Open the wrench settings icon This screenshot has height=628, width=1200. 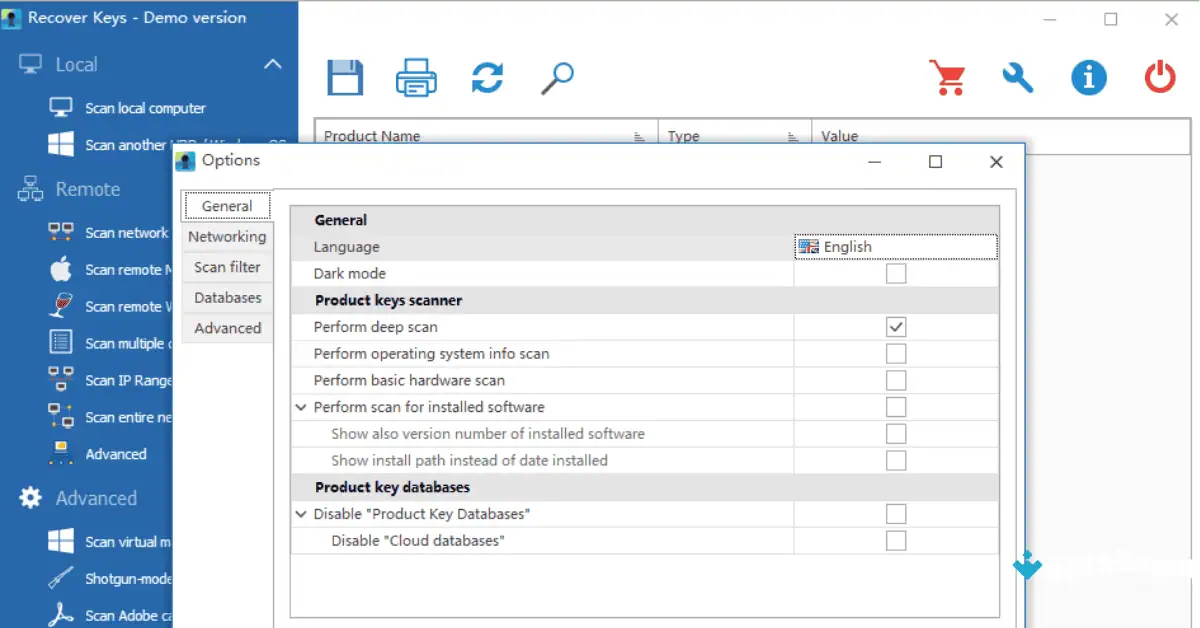(1018, 77)
